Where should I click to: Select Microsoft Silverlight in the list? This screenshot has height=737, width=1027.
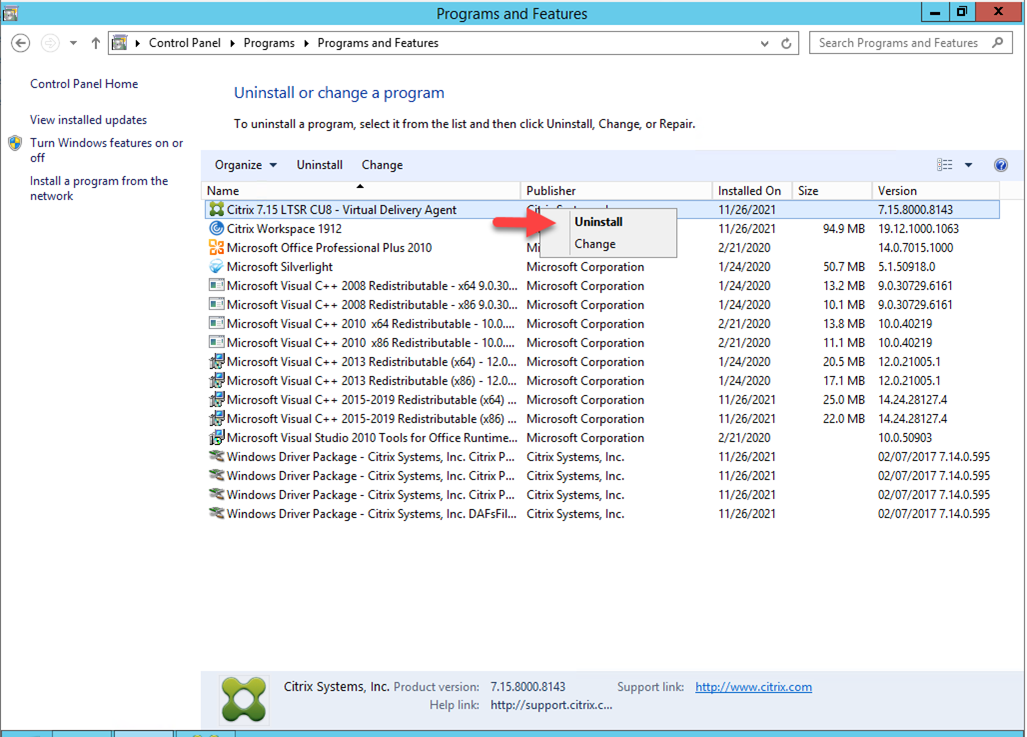(x=280, y=267)
